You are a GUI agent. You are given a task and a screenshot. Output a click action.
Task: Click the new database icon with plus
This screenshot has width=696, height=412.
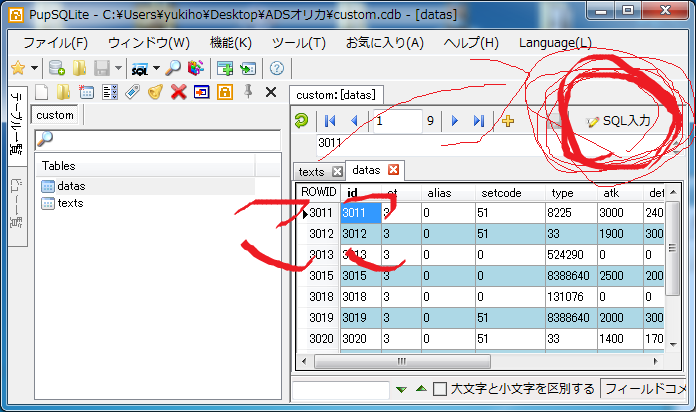[x=57, y=68]
